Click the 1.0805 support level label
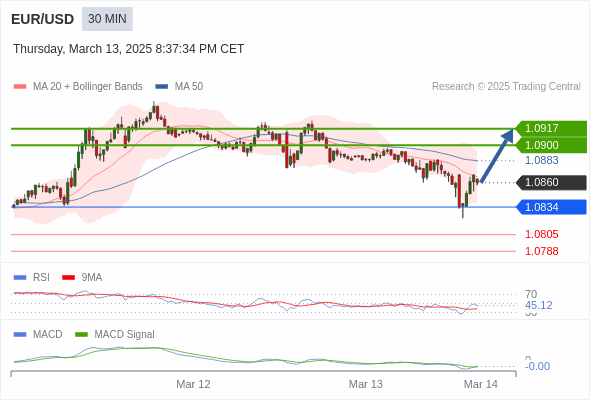The image size is (590, 400). (x=541, y=234)
